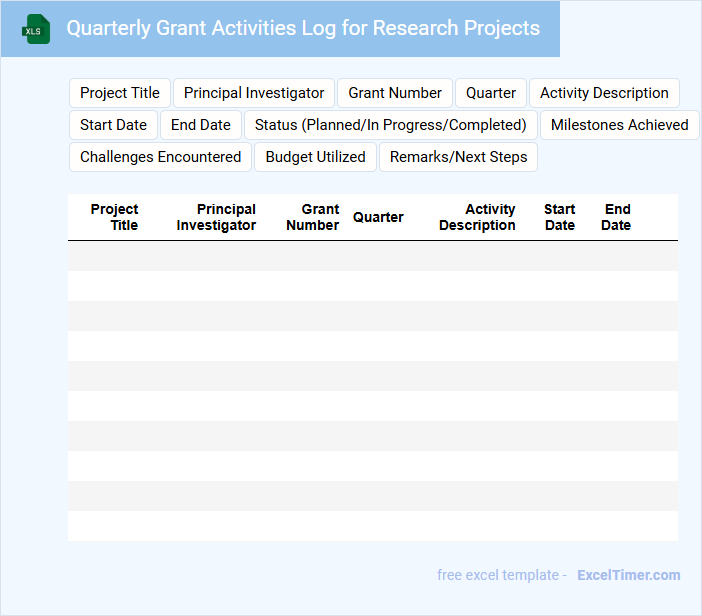
Task: Click the Budget Utilized tag
Action: coord(315,157)
